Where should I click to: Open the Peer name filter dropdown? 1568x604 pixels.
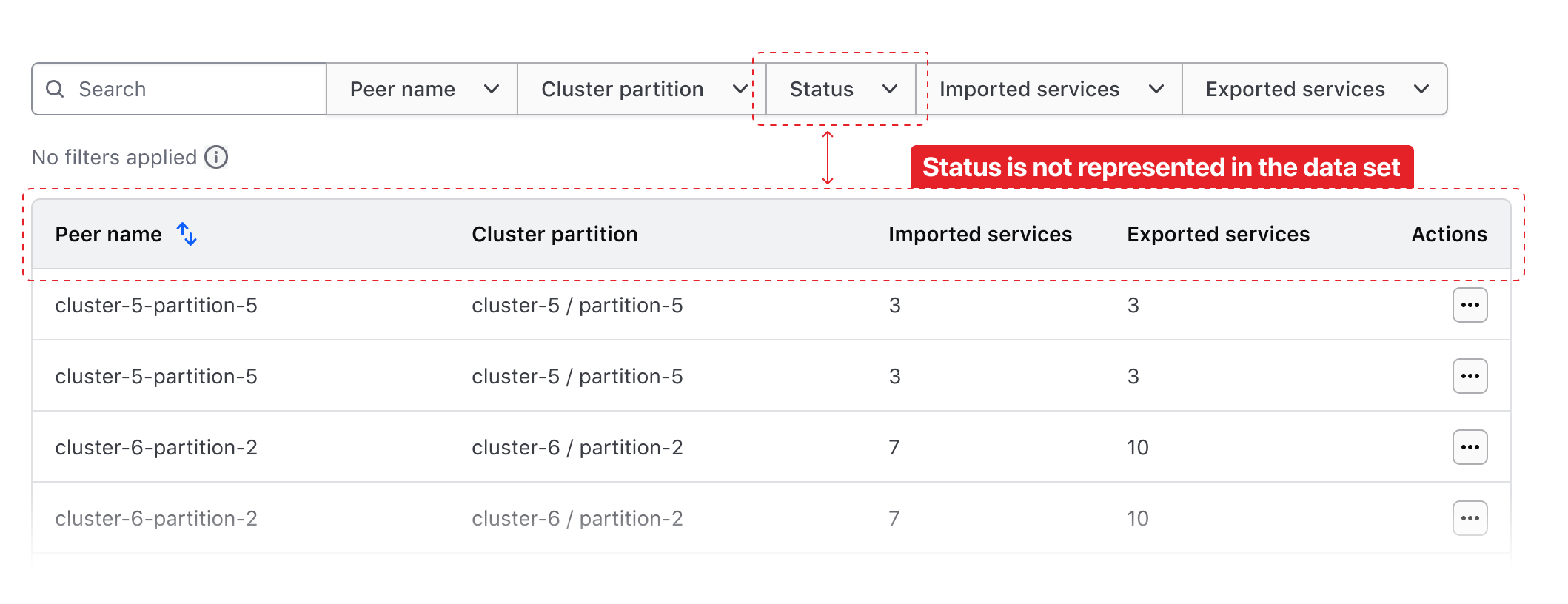422,89
